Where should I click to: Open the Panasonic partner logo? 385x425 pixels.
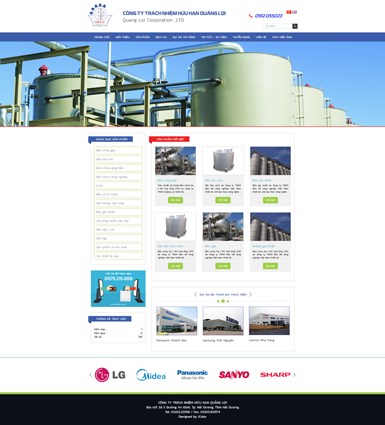click(x=192, y=375)
